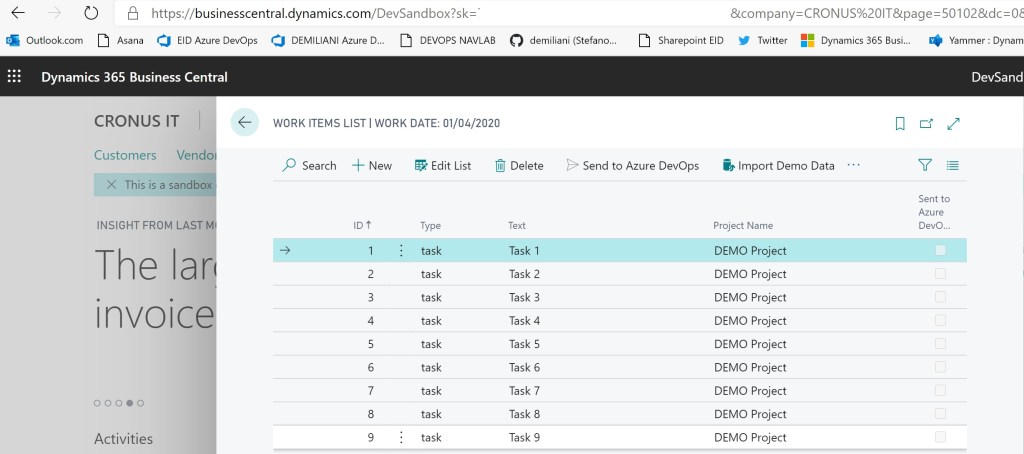Viewport: 1024px width, 454px height.
Task: Show more actions ellipsis in toolbar
Action: click(x=853, y=165)
